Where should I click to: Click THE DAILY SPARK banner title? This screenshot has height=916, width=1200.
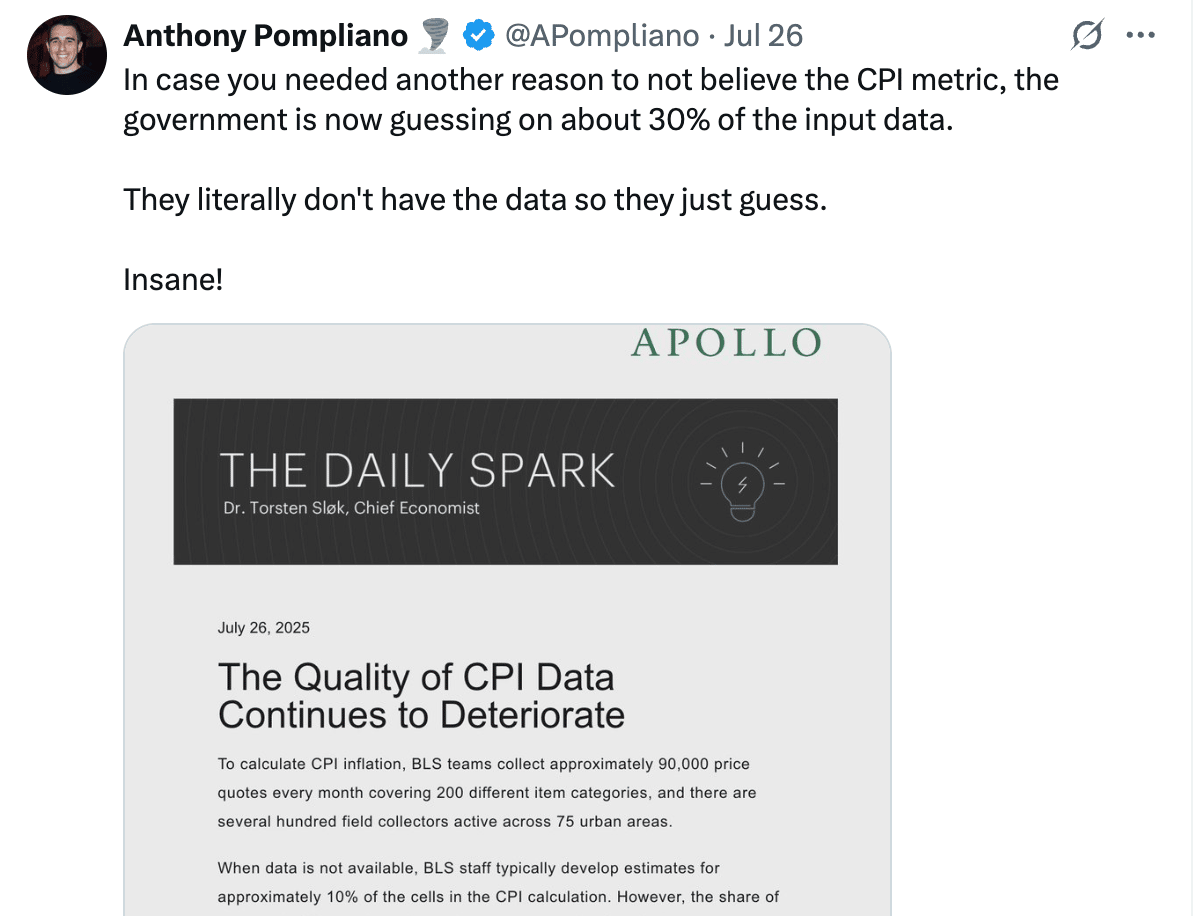(x=417, y=470)
